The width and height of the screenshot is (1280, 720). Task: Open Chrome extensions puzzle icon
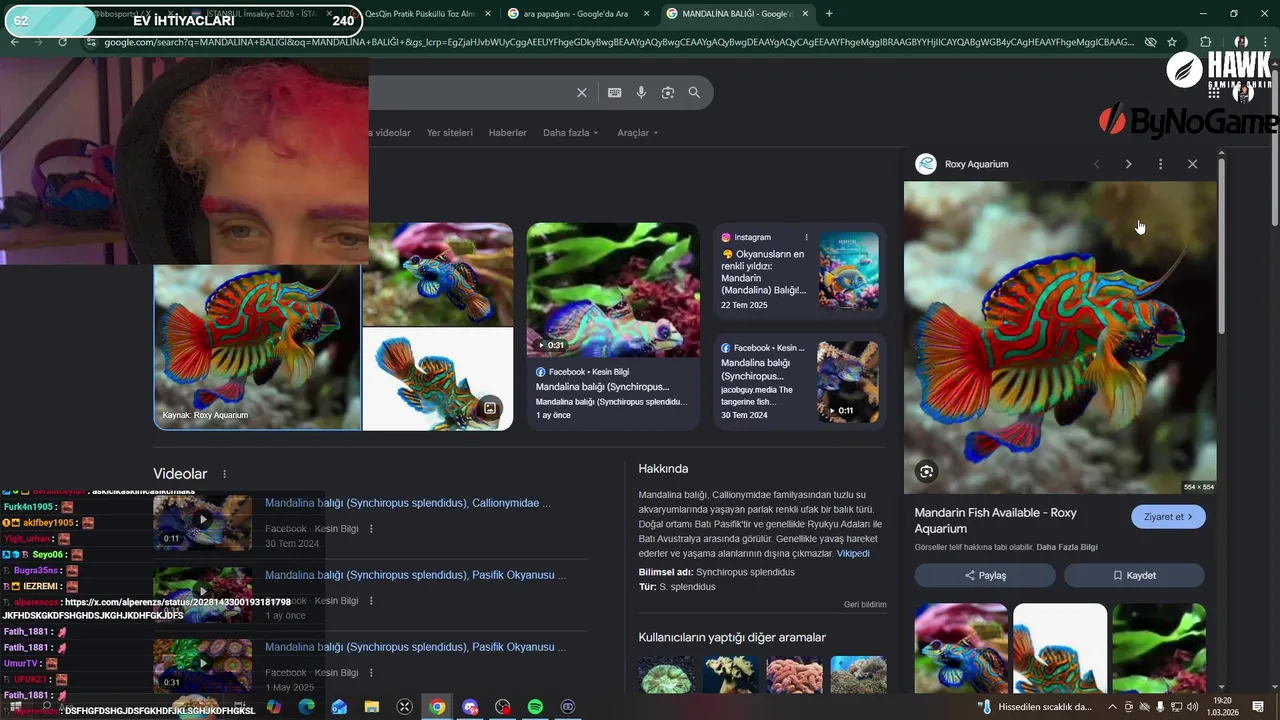tap(1205, 42)
